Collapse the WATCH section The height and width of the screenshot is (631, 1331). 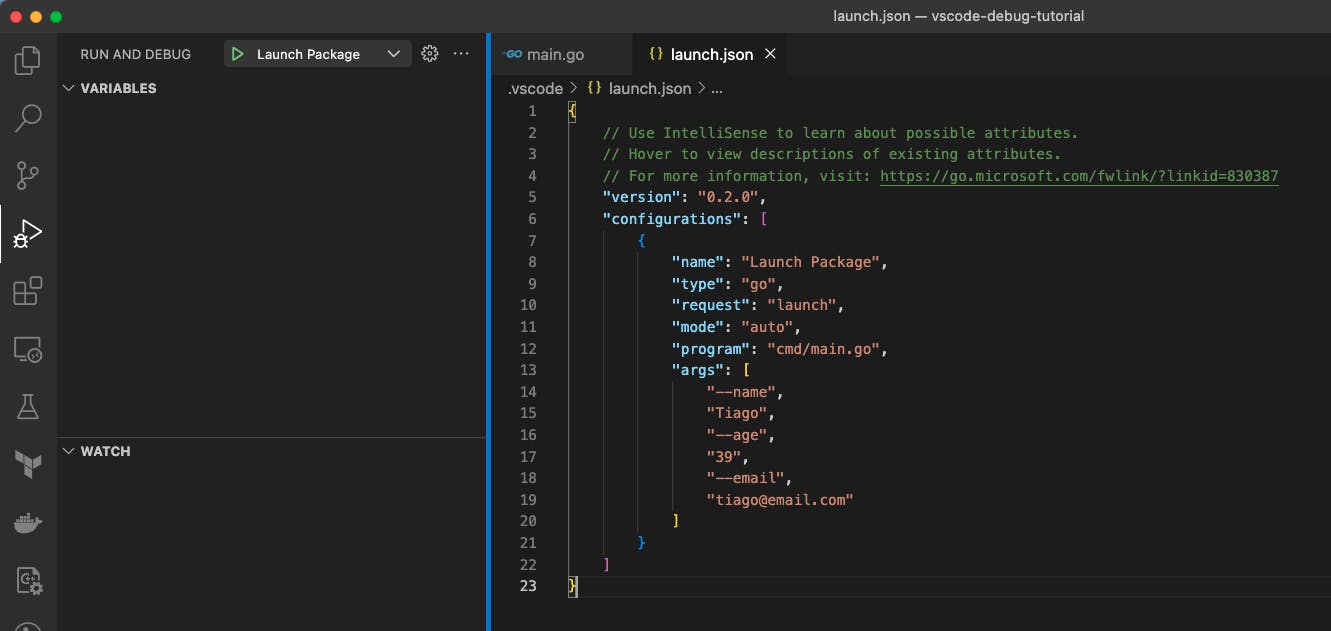[x=68, y=451]
